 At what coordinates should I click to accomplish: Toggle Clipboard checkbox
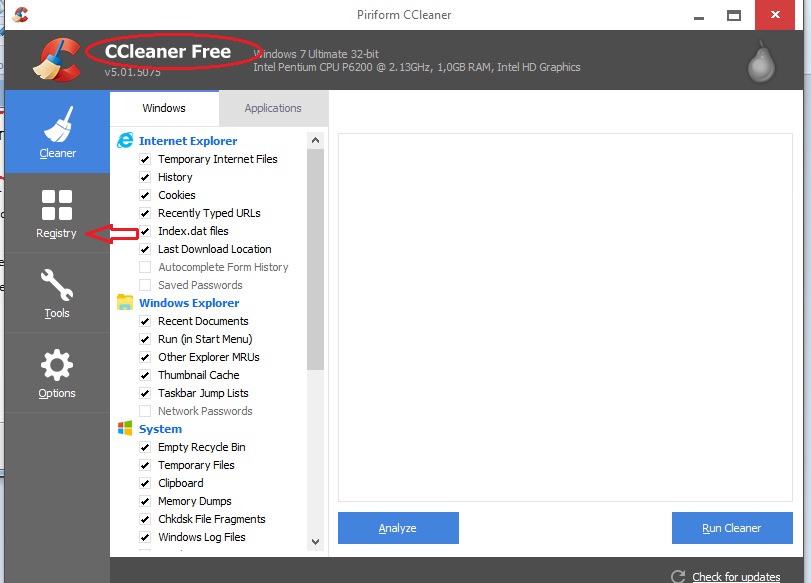pyautogui.click(x=145, y=483)
